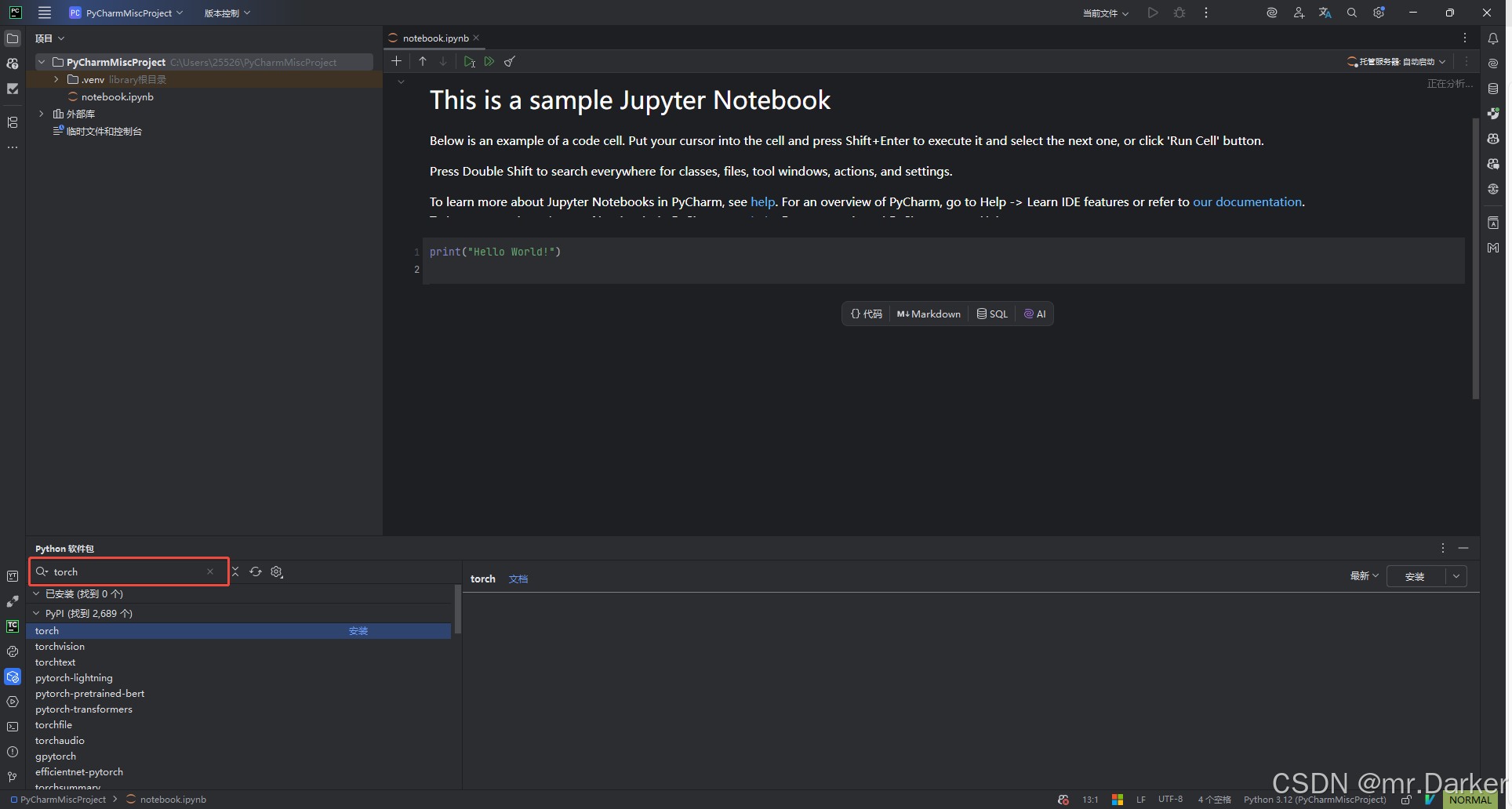
Task: Open the Python Console icon in left sidebar
Action: pyautogui.click(x=13, y=651)
